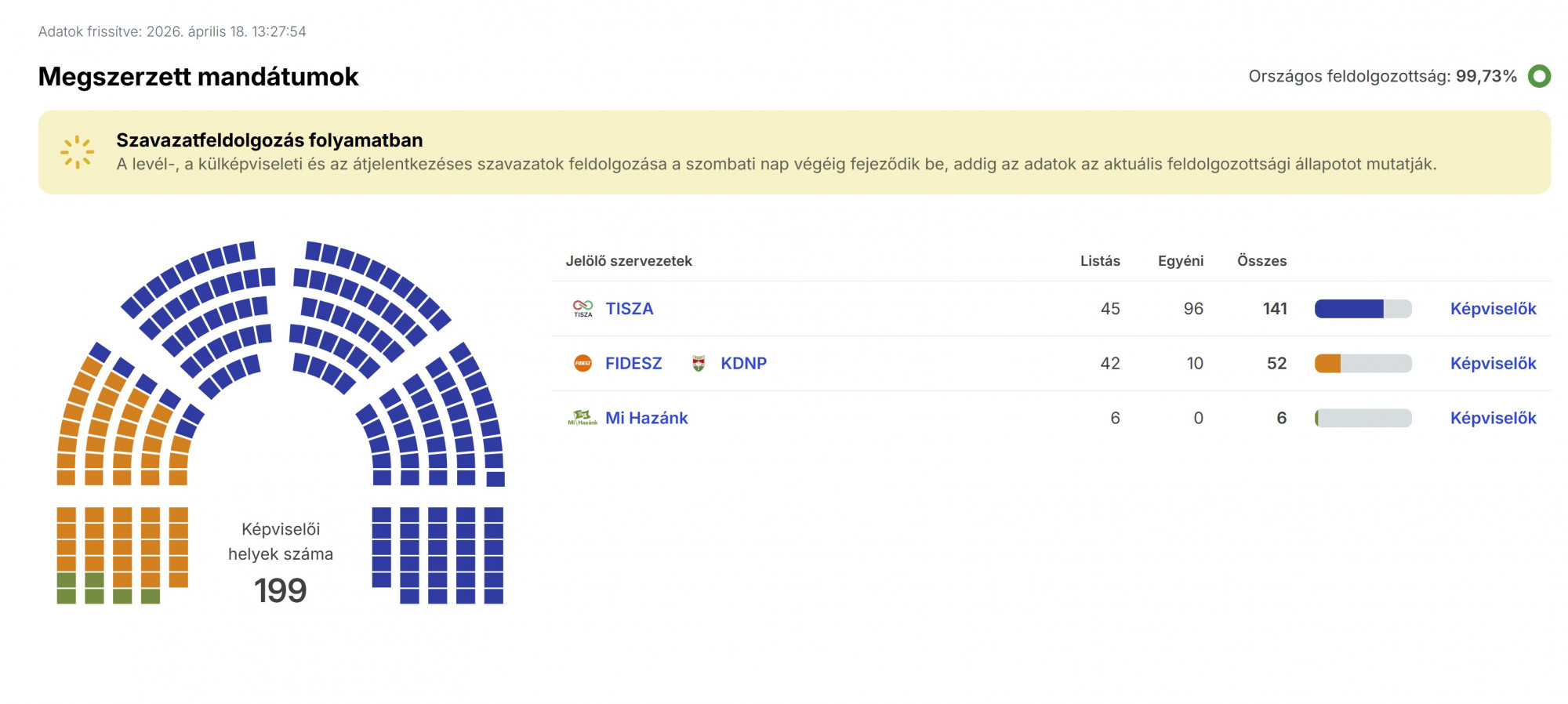
Task: Open the FIDESZ party link
Action: pyautogui.click(x=633, y=364)
